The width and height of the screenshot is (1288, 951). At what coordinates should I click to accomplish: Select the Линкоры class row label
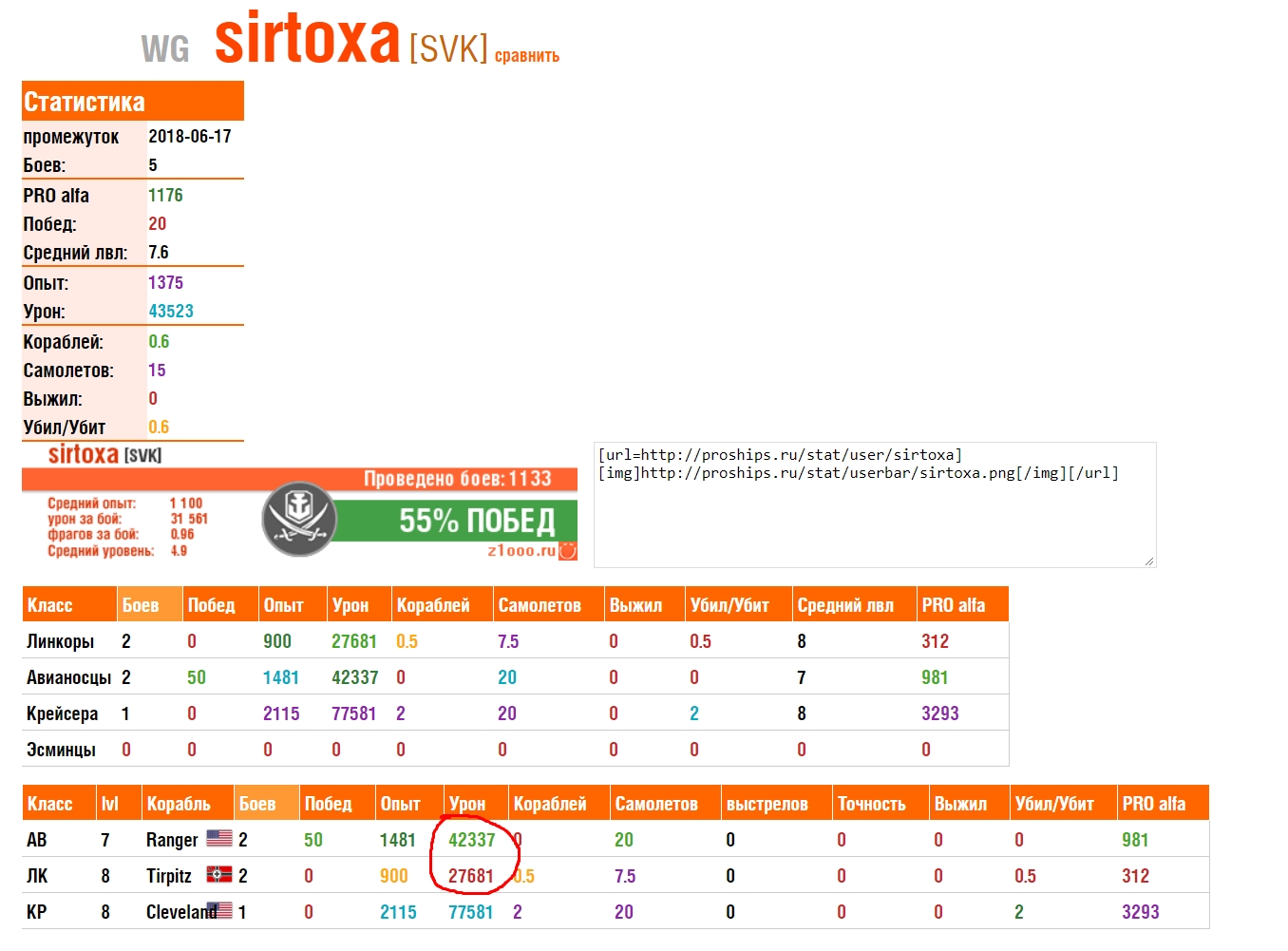[61, 641]
